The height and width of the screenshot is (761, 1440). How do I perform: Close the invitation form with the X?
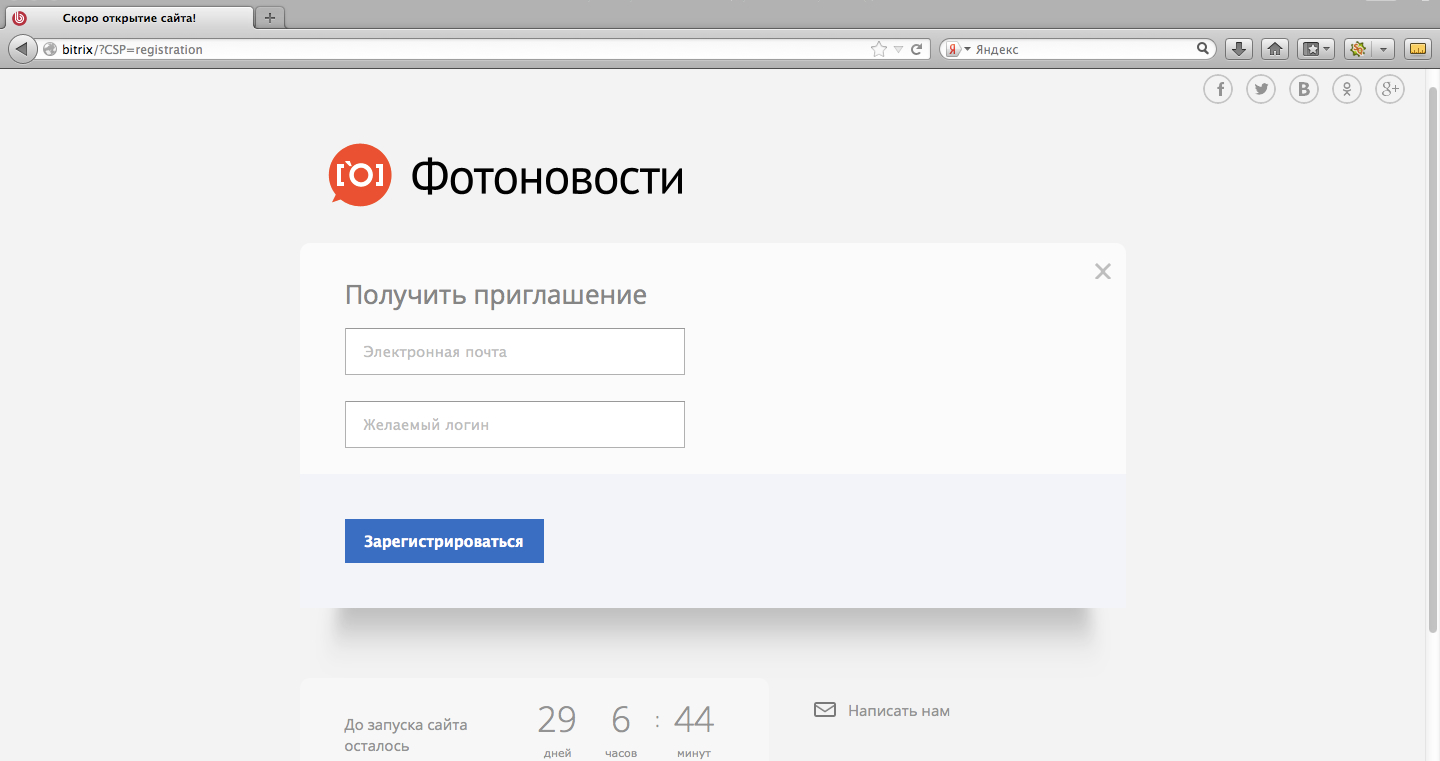tap(1102, 271)
